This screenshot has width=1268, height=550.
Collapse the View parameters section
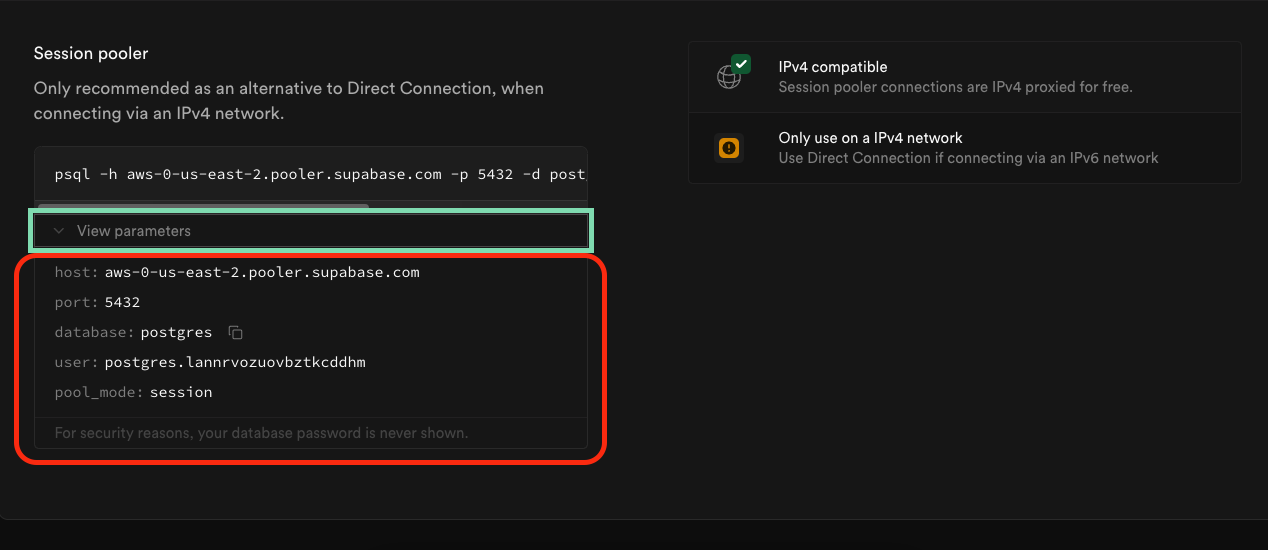[x=310, y=230]
